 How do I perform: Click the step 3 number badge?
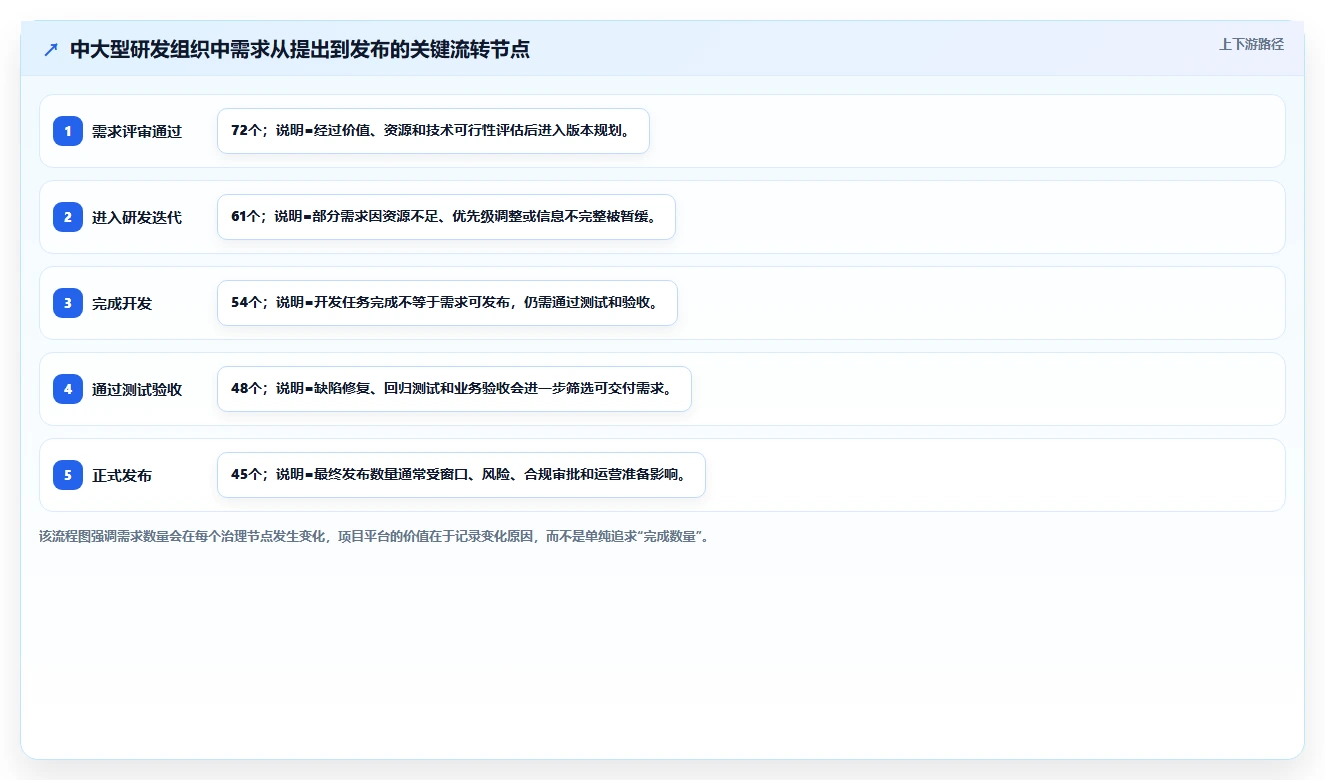[x=68, y=303]
